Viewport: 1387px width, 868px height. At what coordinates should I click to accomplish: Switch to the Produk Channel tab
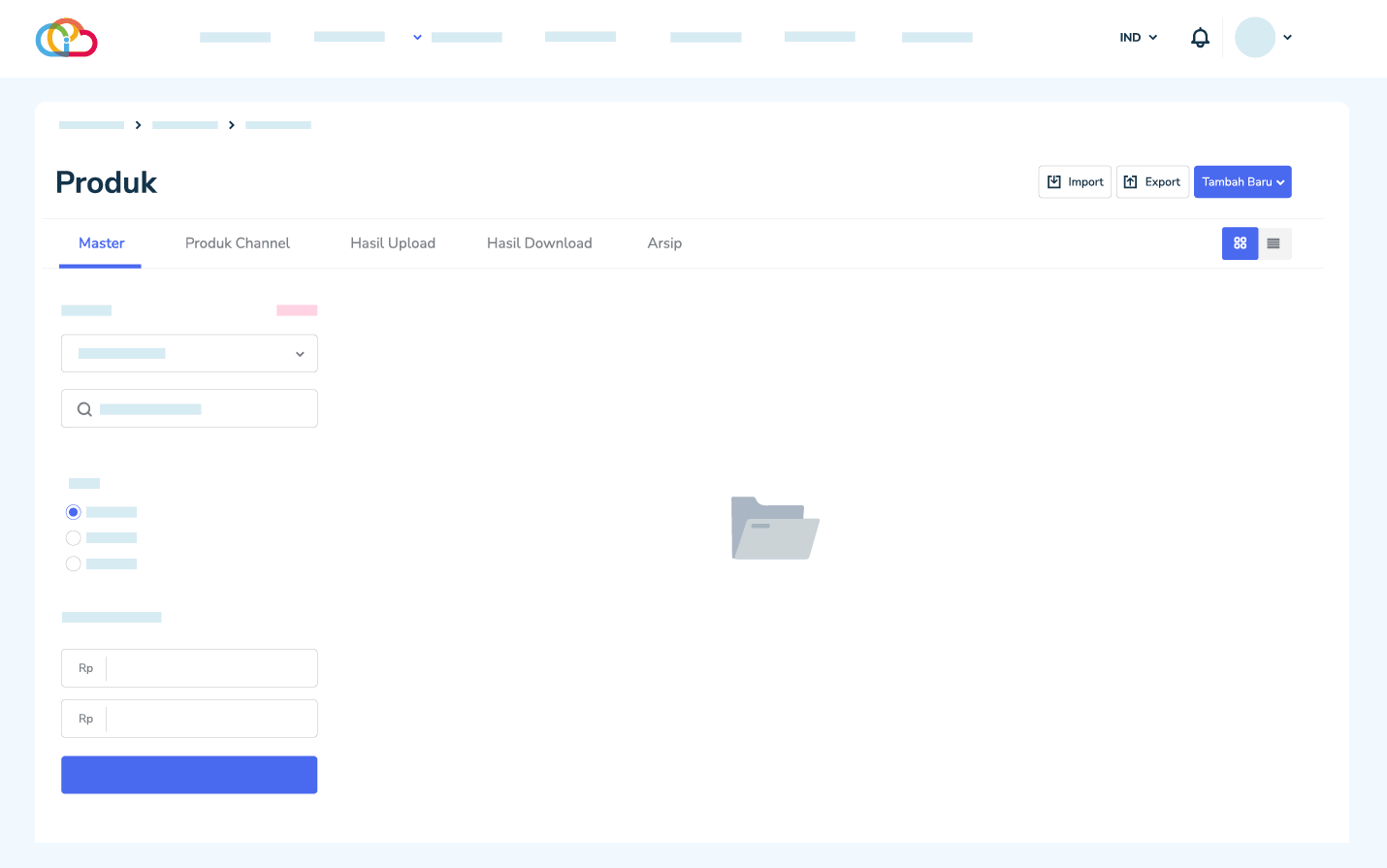[238, 243]
